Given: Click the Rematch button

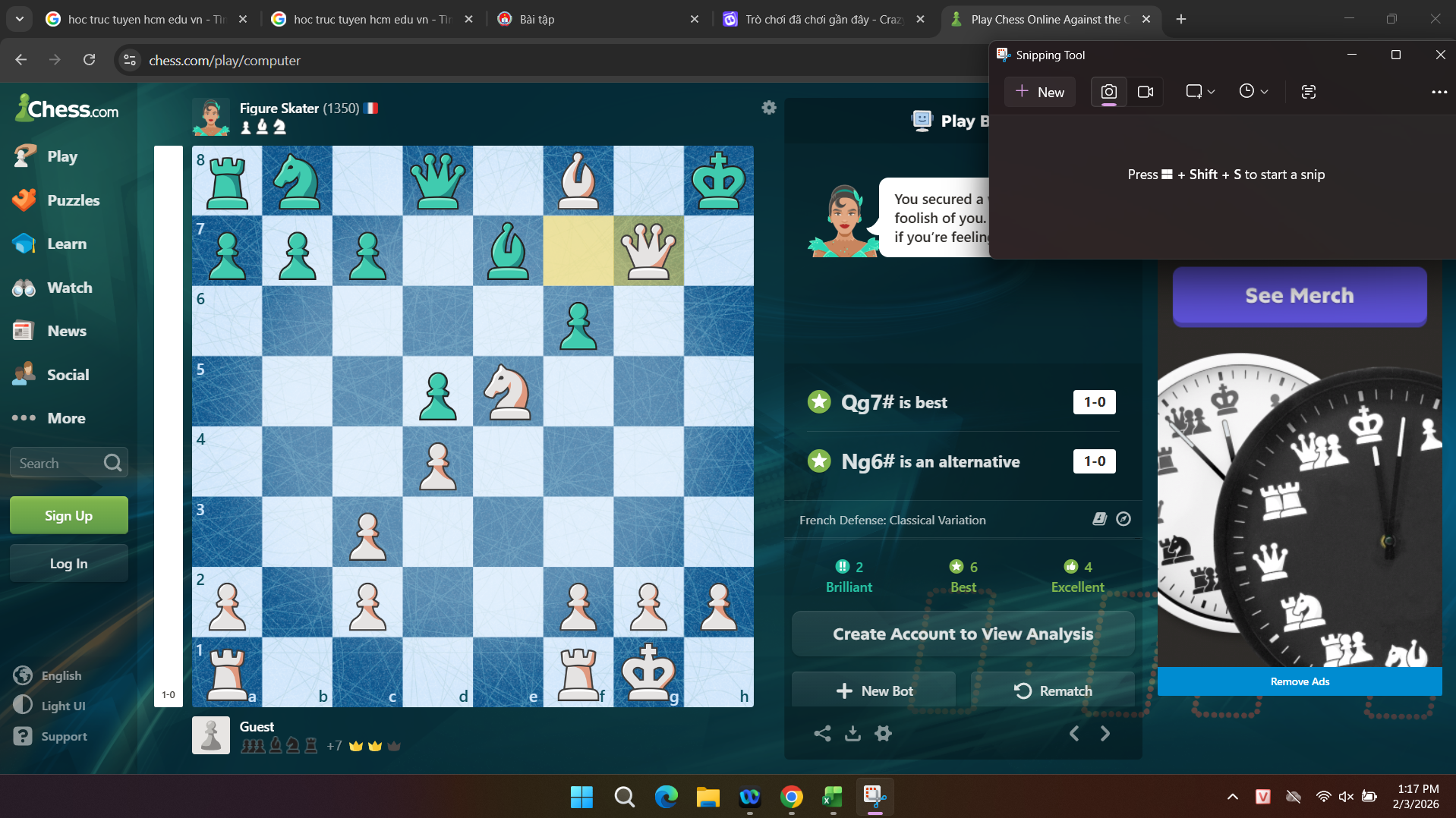Looking at the screenshot, I should point(1053,691).
